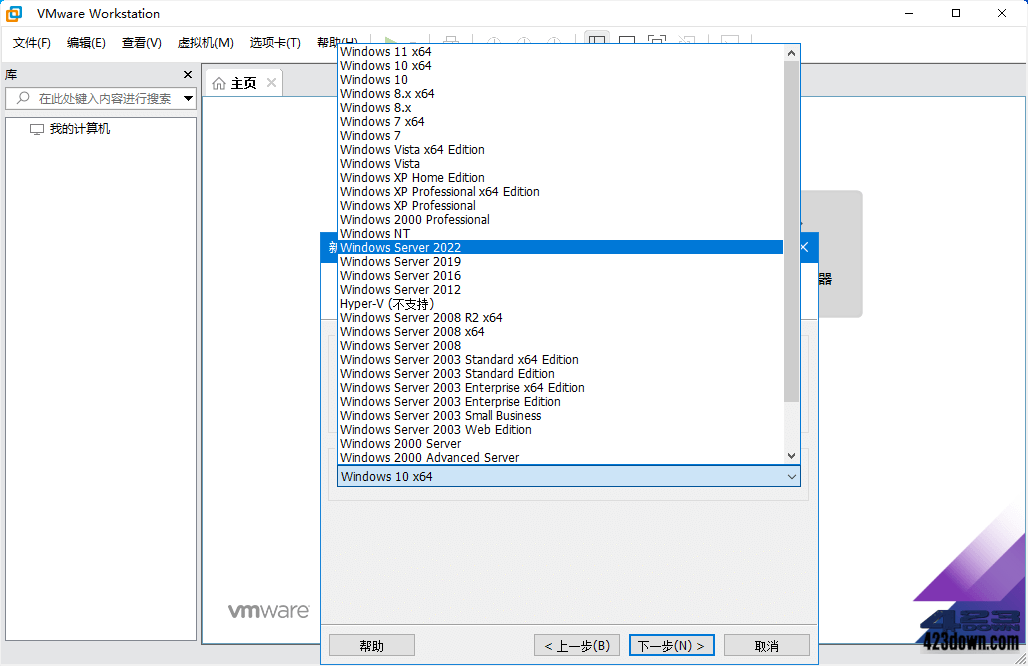1028x666 pixels.
Task: Select Windows Server 2019 from the OS list
Action: pos(400,261)
